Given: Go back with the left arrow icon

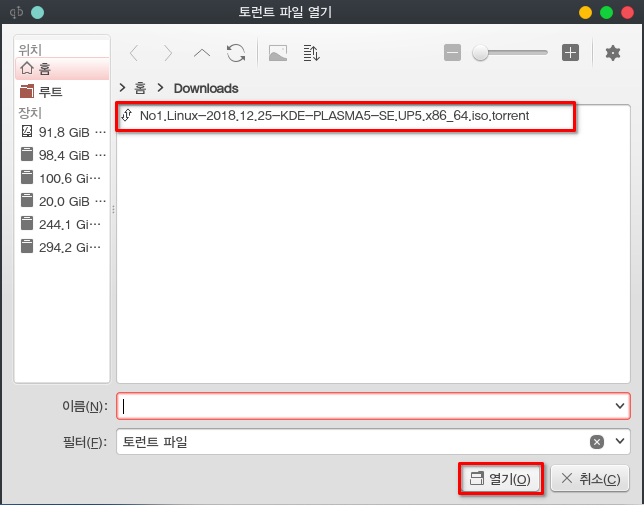Looking at the screenshot, I should tap(134, 53).
